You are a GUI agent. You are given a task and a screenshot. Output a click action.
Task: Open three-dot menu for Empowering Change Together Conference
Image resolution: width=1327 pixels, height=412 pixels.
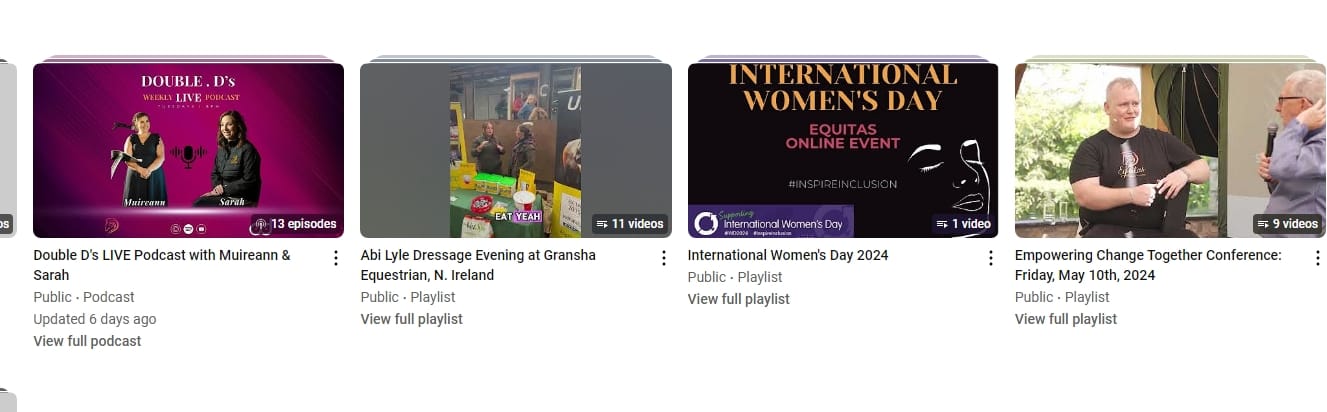[1318, 258]
